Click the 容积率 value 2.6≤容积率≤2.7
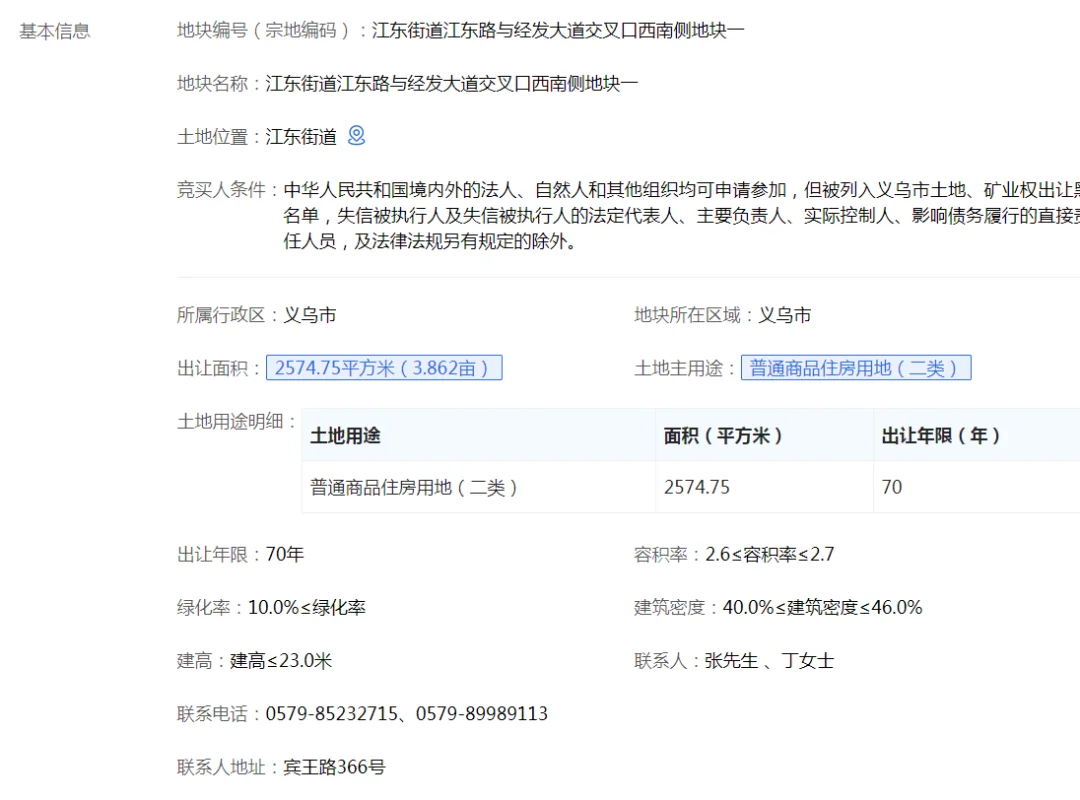This screenshot has width=1080, height=800. [769, 554]
